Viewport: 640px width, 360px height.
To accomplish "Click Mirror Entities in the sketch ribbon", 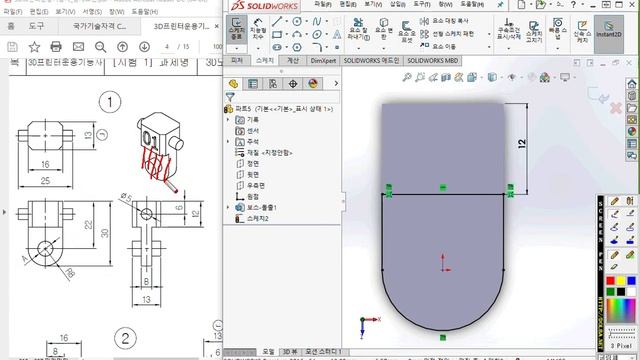I will coord(445,21).
